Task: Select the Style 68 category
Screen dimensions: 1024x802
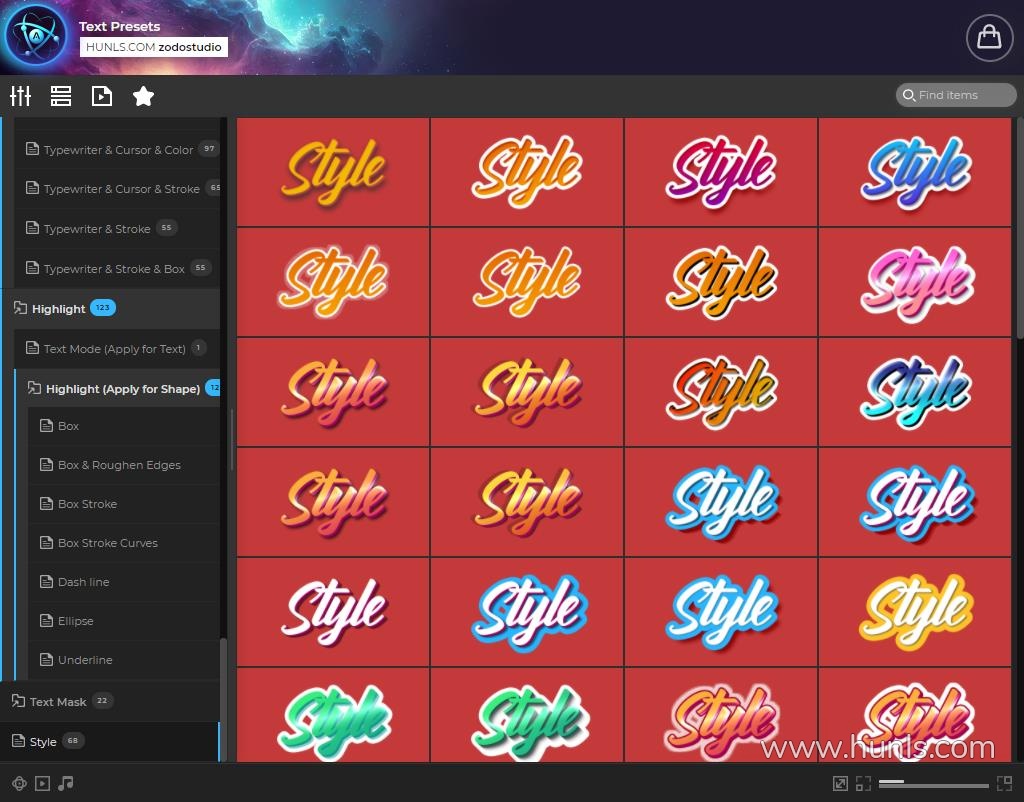Action: tap(109, 741)
